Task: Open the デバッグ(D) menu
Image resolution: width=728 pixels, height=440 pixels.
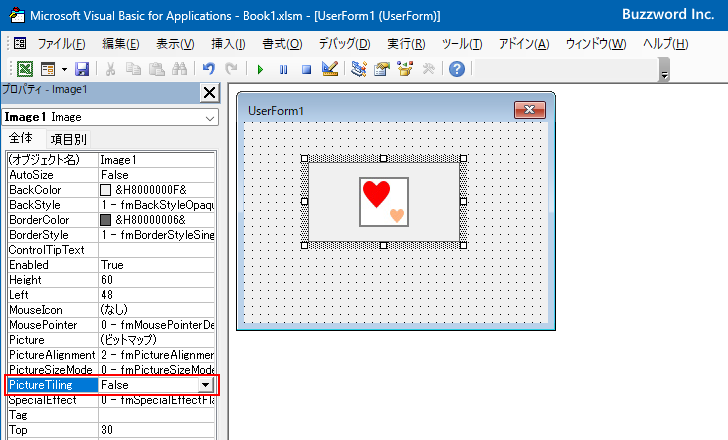Action: coord(344,44)
